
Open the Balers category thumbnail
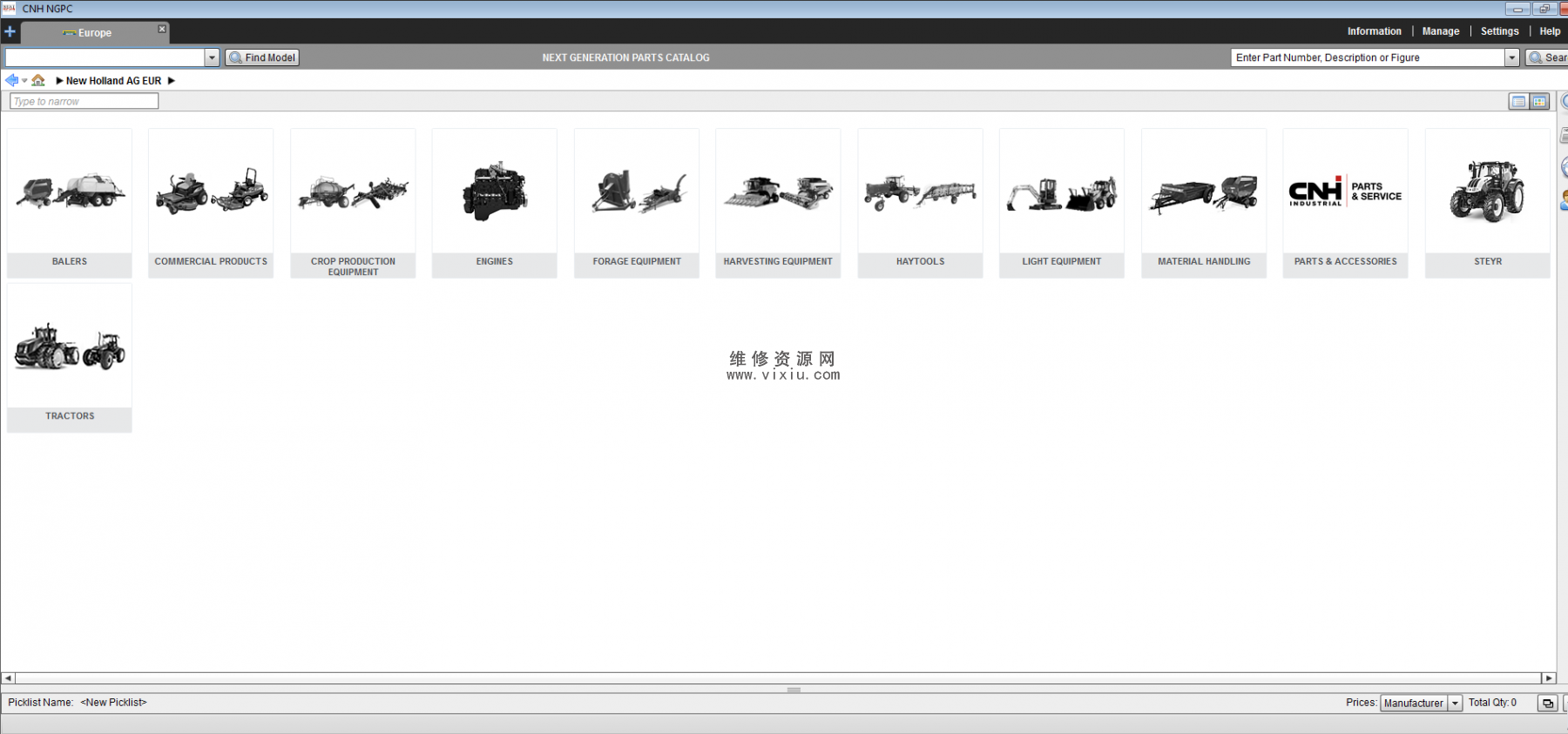70,192
